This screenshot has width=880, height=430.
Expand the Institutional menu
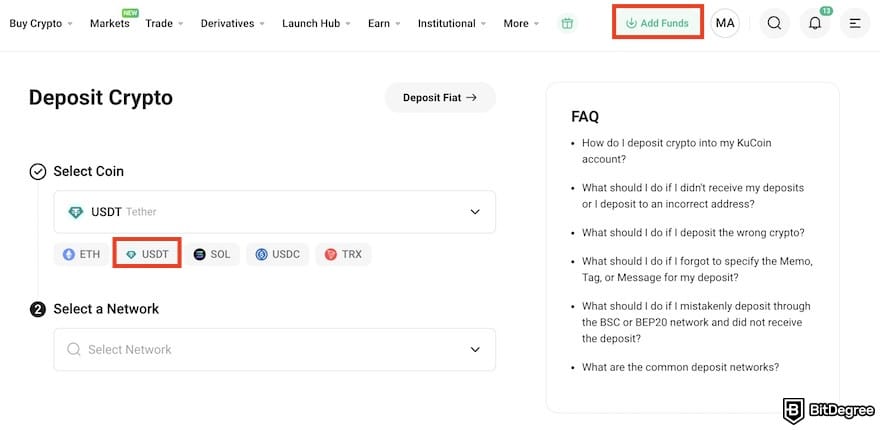click(x=452, y=24)
